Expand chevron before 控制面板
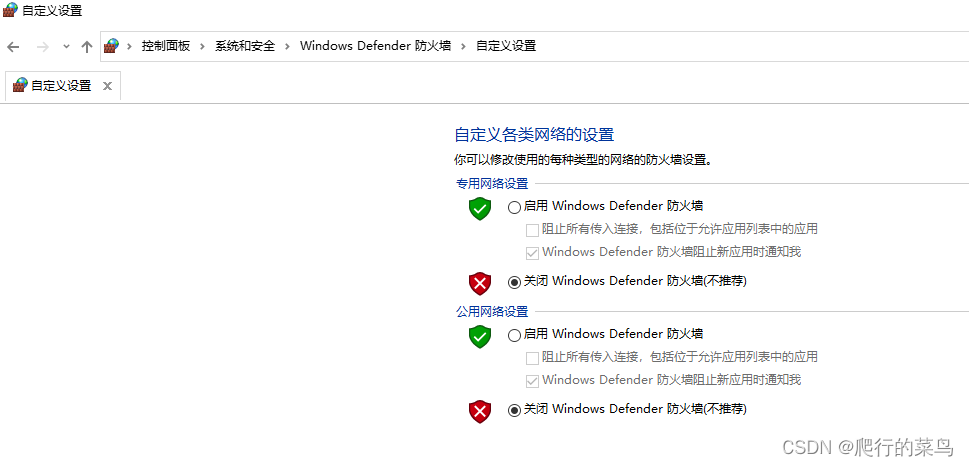Image resolution: width=969 pixels, height=466 pixels. 130,46
